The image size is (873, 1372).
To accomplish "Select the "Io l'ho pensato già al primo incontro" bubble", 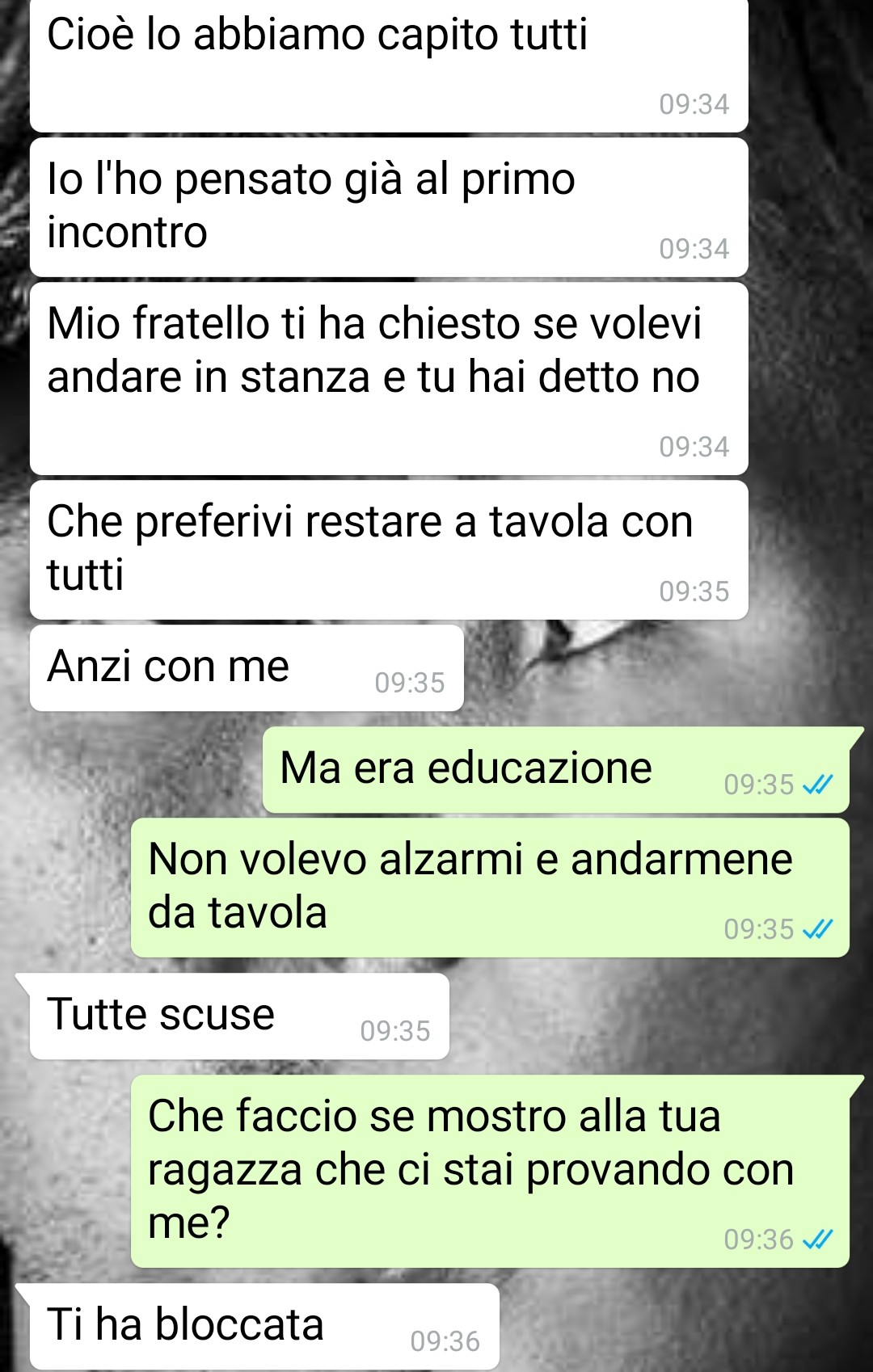I will pyautogui.click(x=389, y=207).
